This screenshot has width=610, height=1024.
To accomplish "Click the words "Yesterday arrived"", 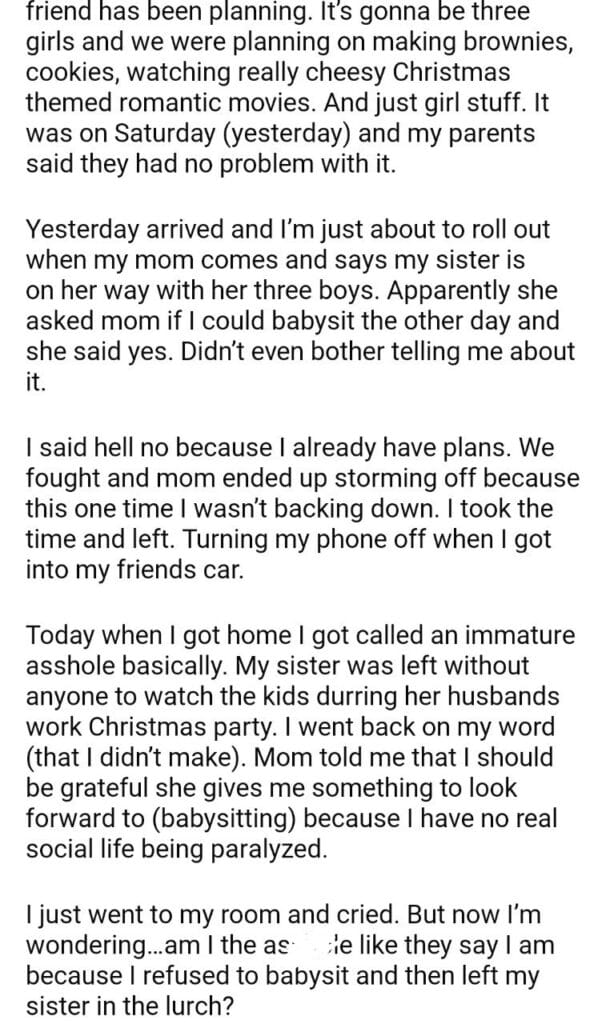I will pos(115,229).
